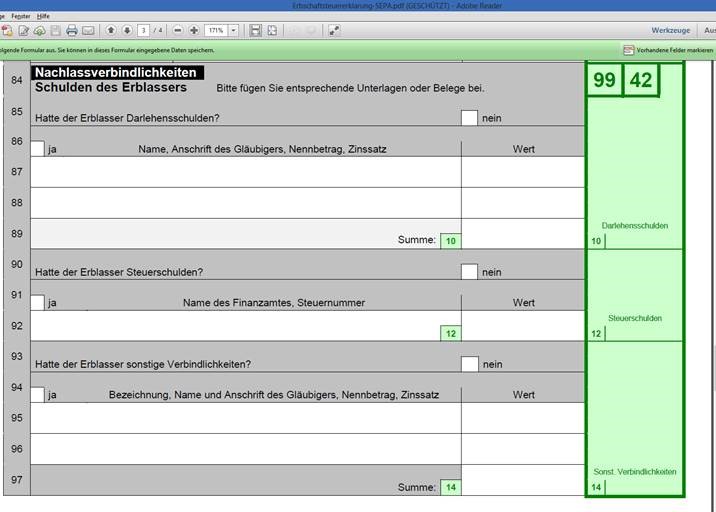The image size is (716, 512).
Task: Check 'nein' for sonstige Verbindlichkeiten
Action: [469, 364]
